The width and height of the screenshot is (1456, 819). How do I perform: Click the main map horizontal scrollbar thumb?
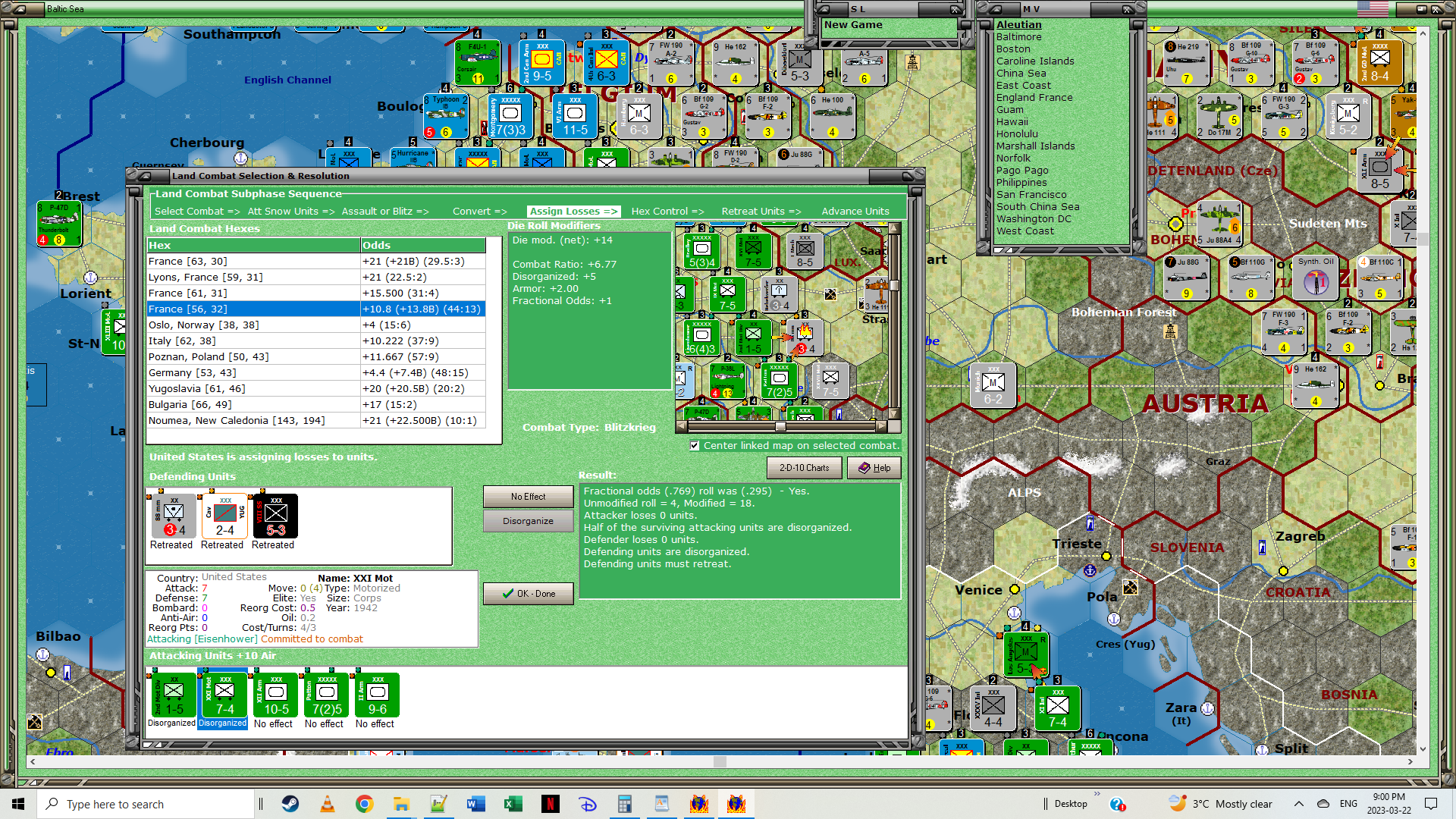click(x=720, y=761)
